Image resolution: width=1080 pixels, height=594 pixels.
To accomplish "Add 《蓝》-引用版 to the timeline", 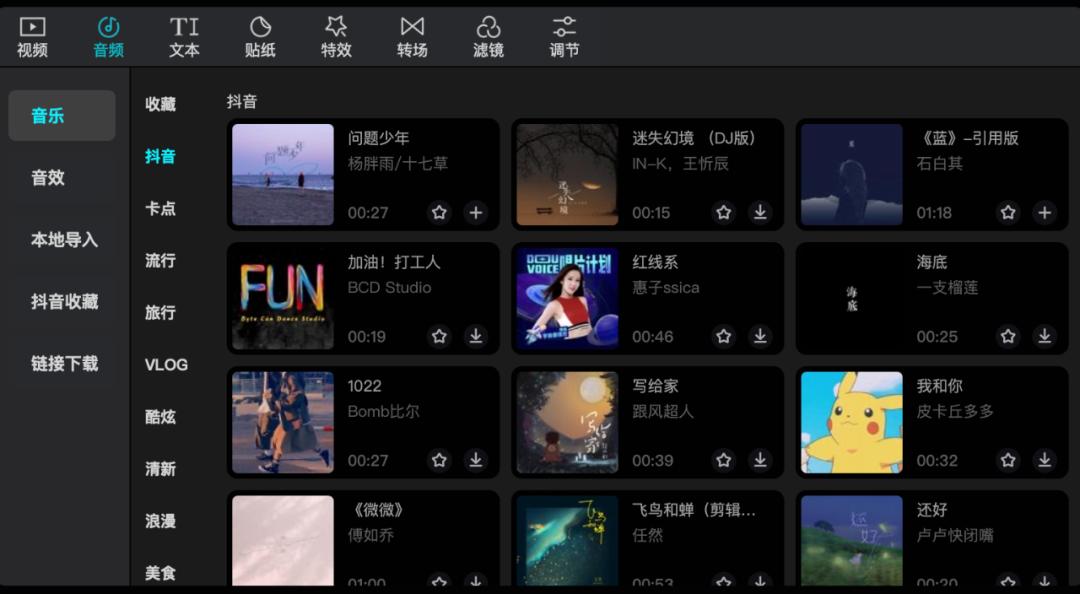I will [x=1044, y=213].
